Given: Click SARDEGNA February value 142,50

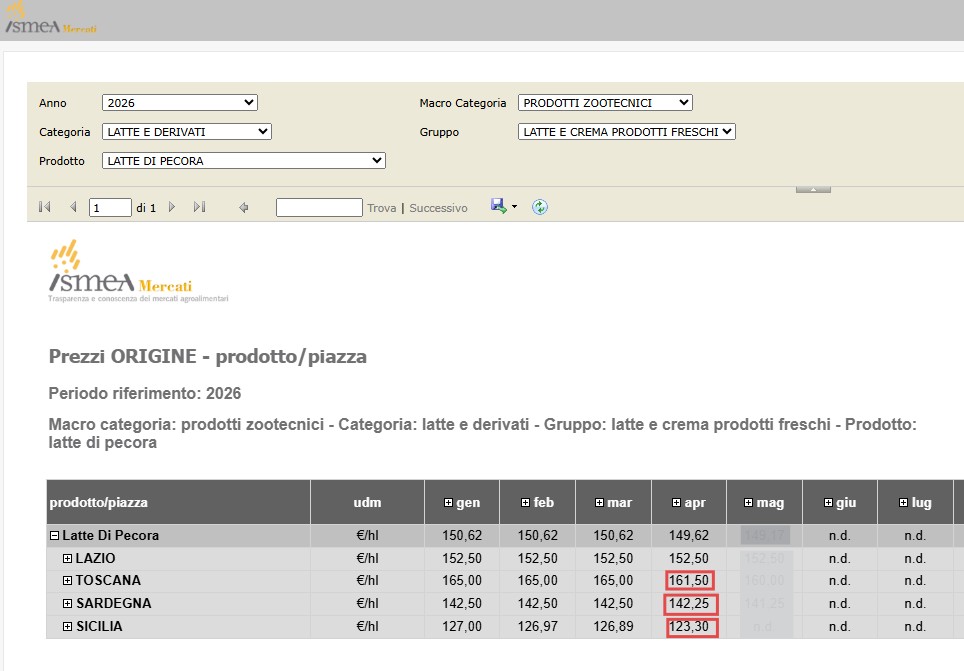Looking at the screenshot, I should coord(537,603).
